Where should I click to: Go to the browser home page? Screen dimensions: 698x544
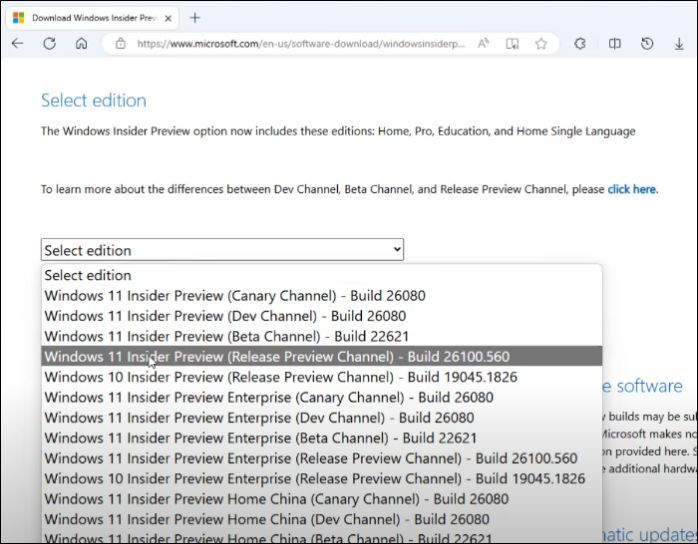point(81,44)
